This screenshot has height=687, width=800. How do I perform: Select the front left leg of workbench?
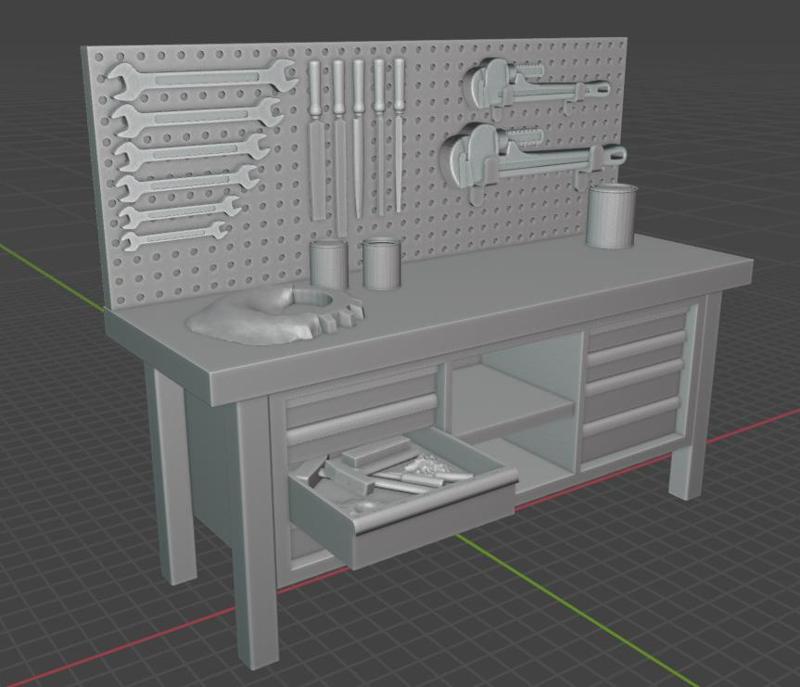click(256, 533)
